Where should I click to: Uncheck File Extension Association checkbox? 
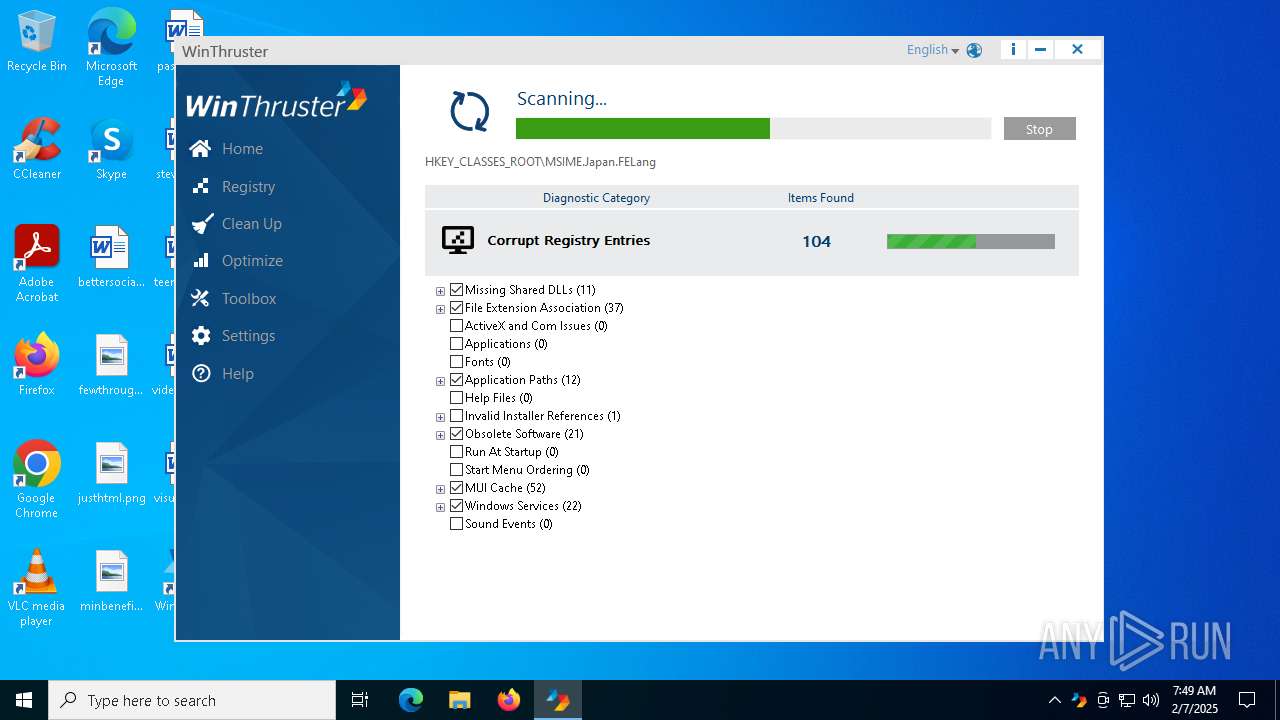(456, 308)
